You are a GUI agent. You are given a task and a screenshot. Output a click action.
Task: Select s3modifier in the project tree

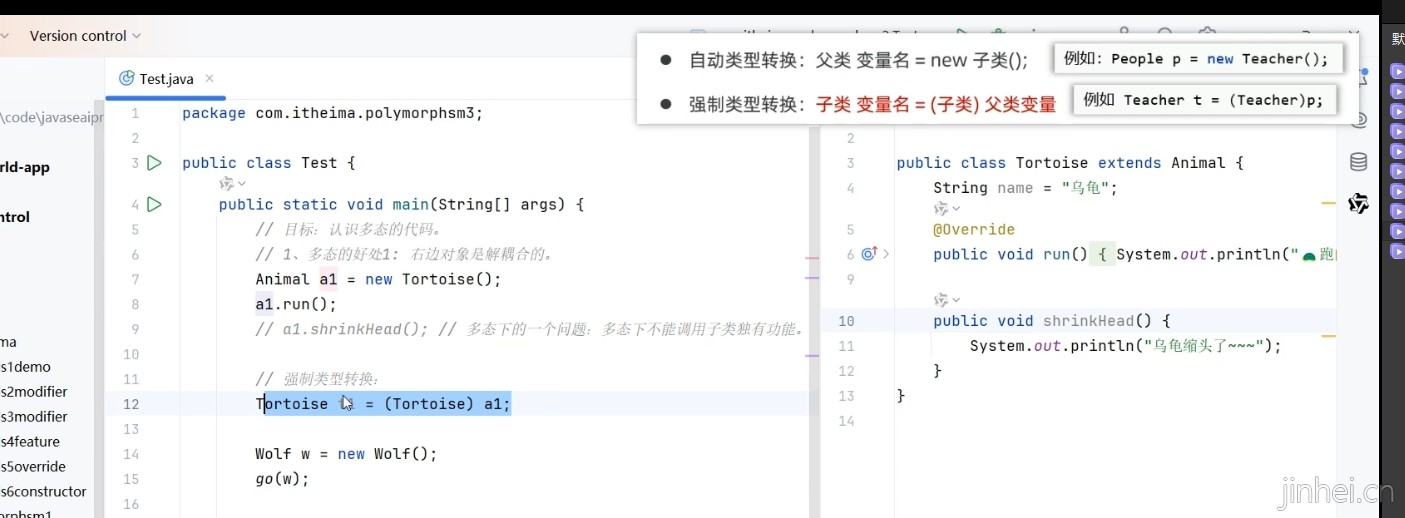pos(34,417)
